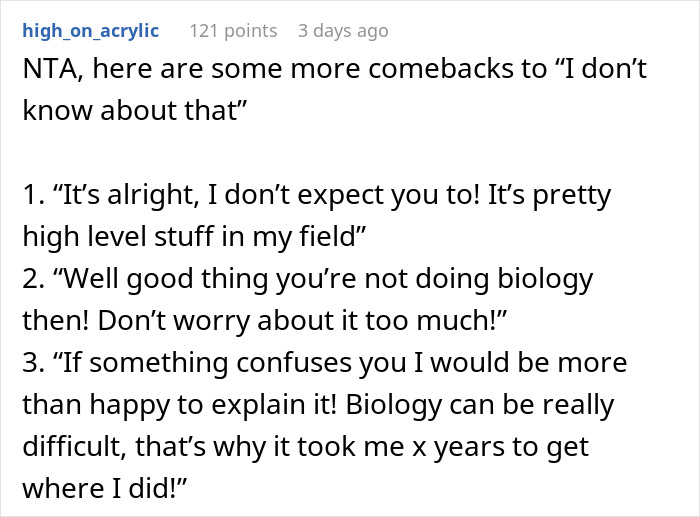Click the number 1 of the first comeback
Screen dimensions: 700x517
pyautogui.click(x=26, y=196)
